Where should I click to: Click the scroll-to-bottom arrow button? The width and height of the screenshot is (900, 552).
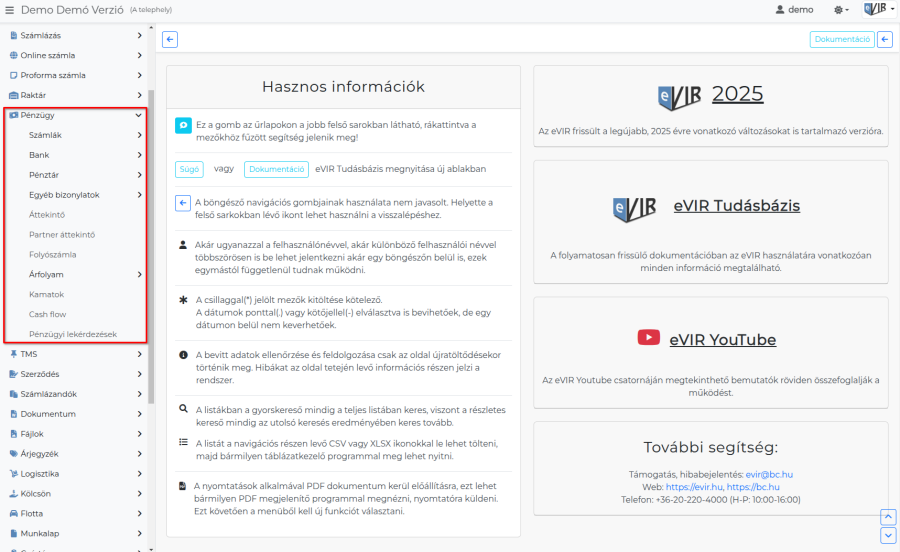[888, 535]
